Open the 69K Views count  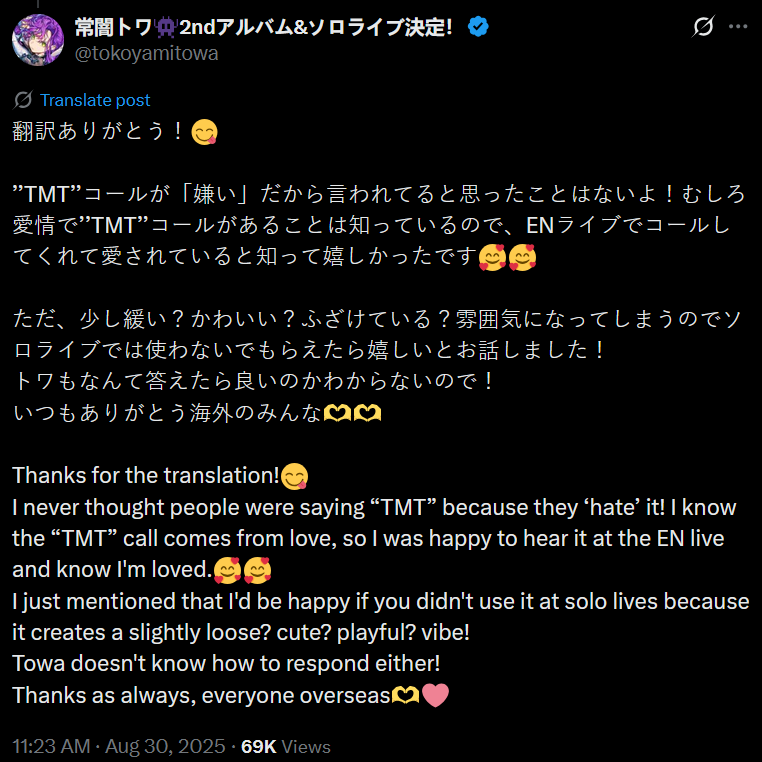(x=286, y=746)
